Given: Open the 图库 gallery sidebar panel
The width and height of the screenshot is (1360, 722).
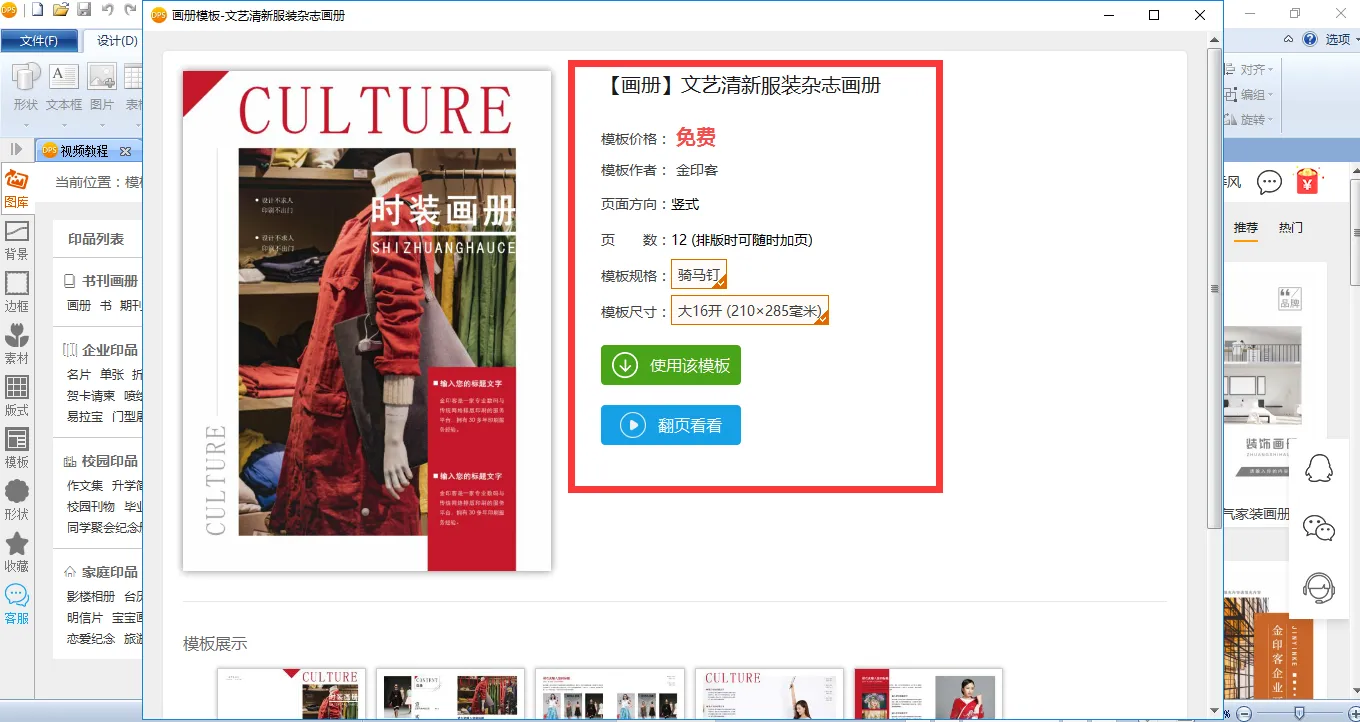Looking at the screenshot, I should (16, 188).
